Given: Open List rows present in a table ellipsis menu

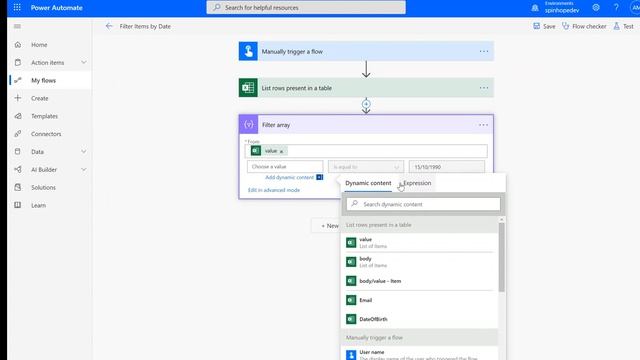Looking at the screenshot, I should (484, 88).
